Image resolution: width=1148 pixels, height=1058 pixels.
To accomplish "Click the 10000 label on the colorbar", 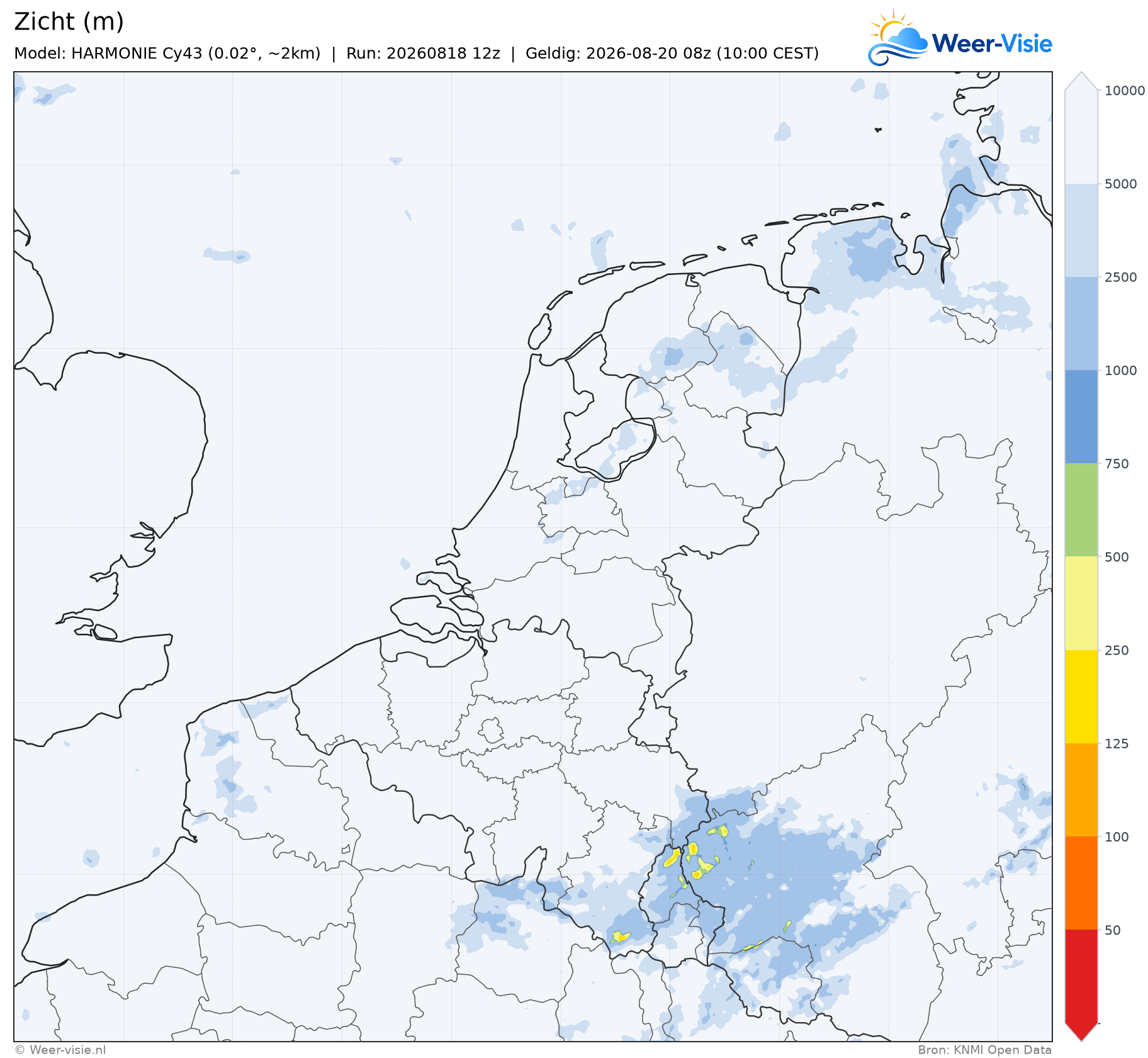I will [x=1125, y=91].
